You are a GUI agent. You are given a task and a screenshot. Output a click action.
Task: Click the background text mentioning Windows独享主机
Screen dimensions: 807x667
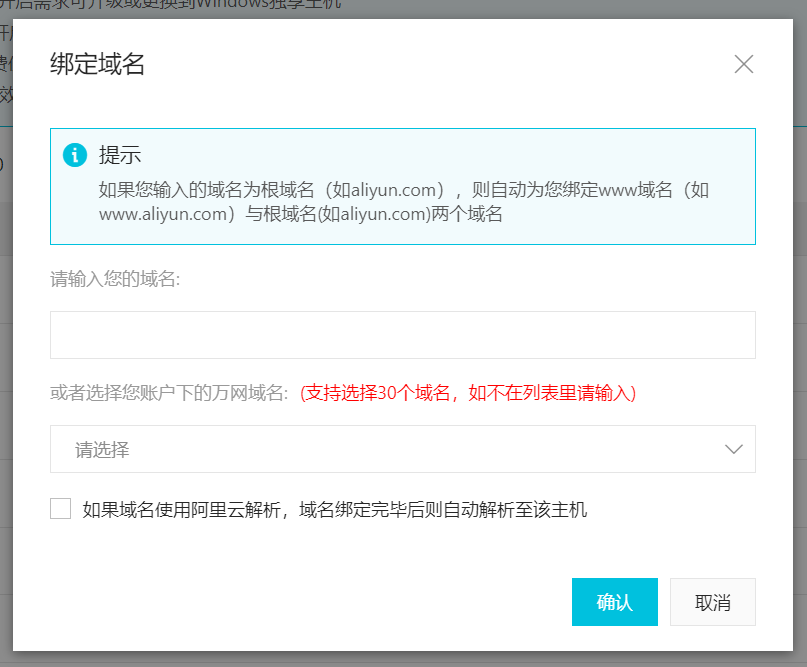pyautogui.click(x=200, y=6)
